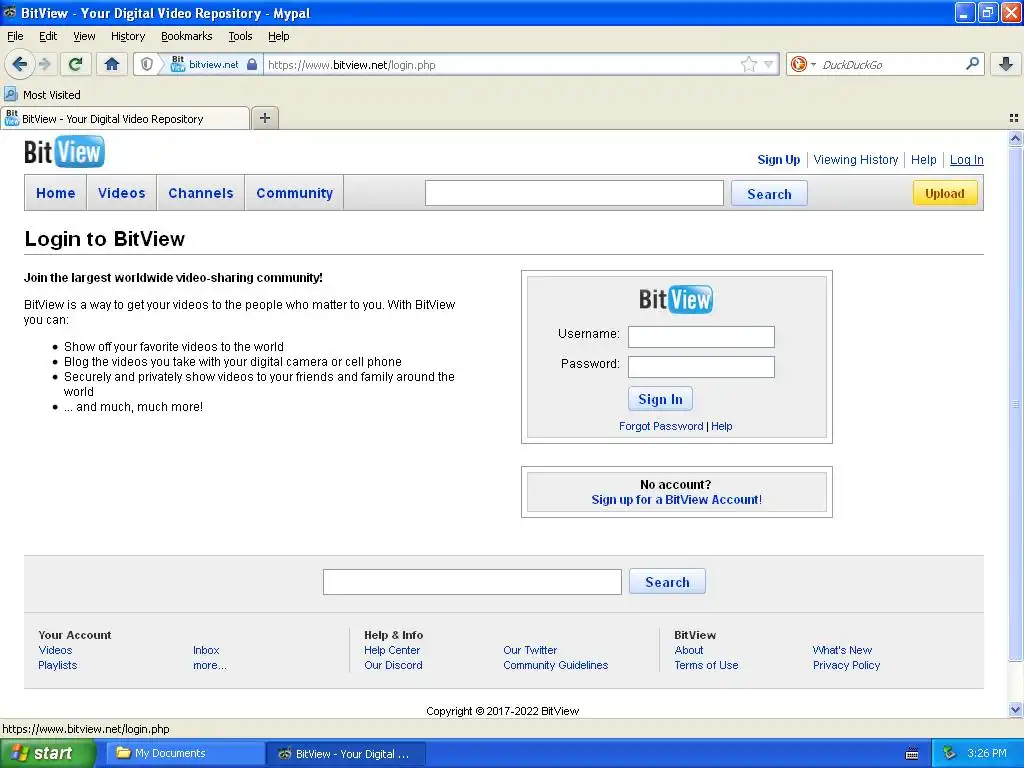Click the browser address bar URL

pos(500,65)
